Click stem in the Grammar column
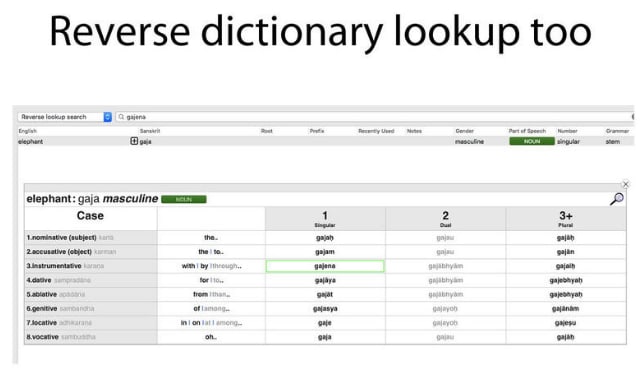643x372 pixels. point(613,141)
